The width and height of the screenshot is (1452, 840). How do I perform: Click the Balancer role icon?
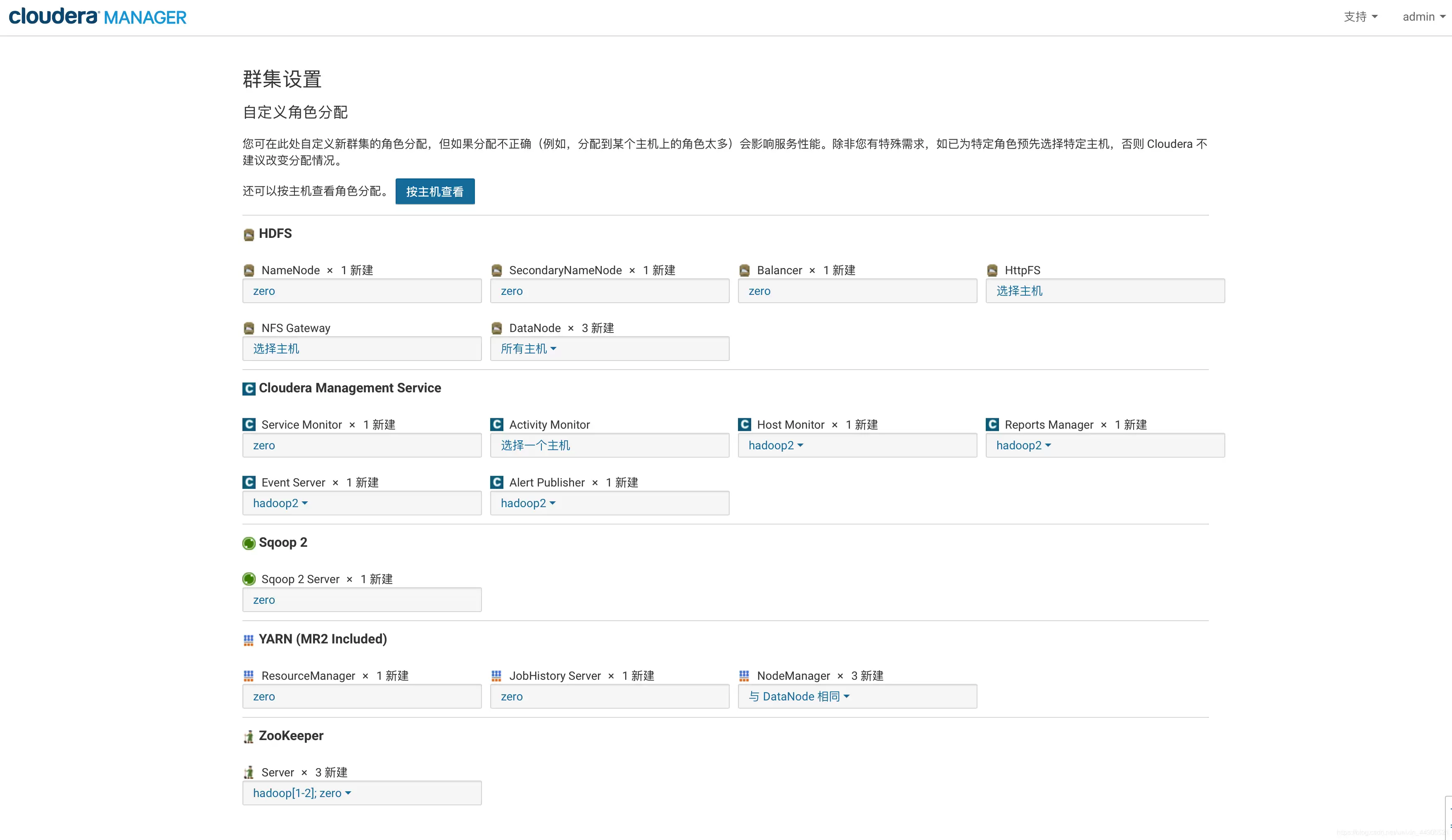point(745,271)
